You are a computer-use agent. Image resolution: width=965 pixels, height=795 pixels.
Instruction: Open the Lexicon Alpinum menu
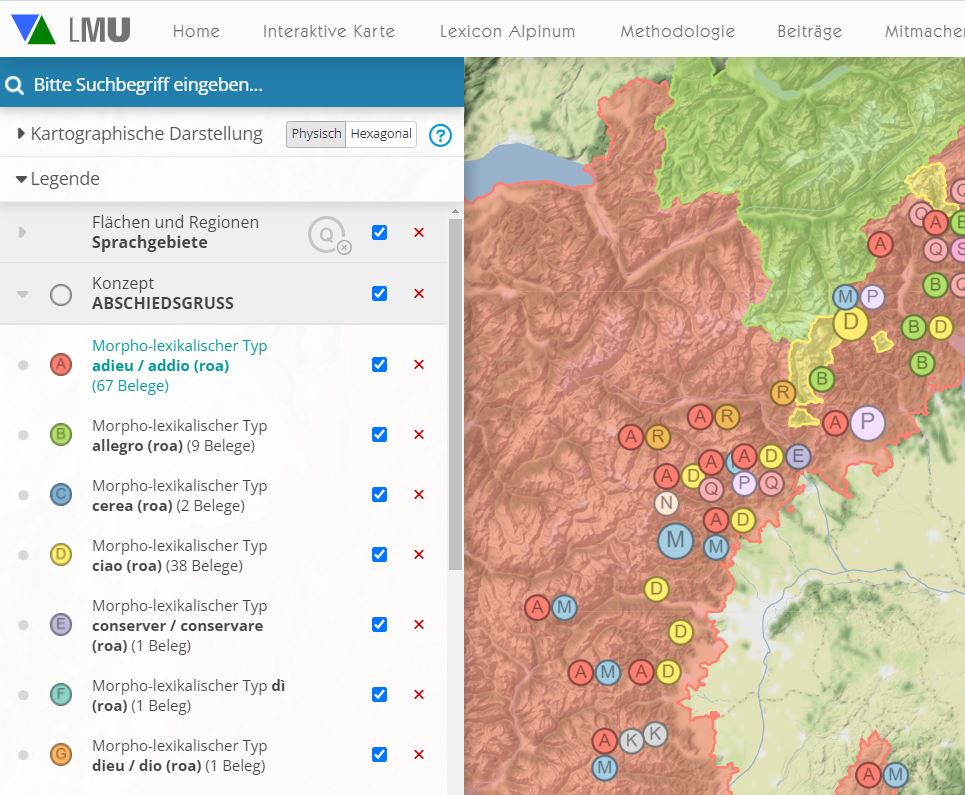click(x=507, y=31)
